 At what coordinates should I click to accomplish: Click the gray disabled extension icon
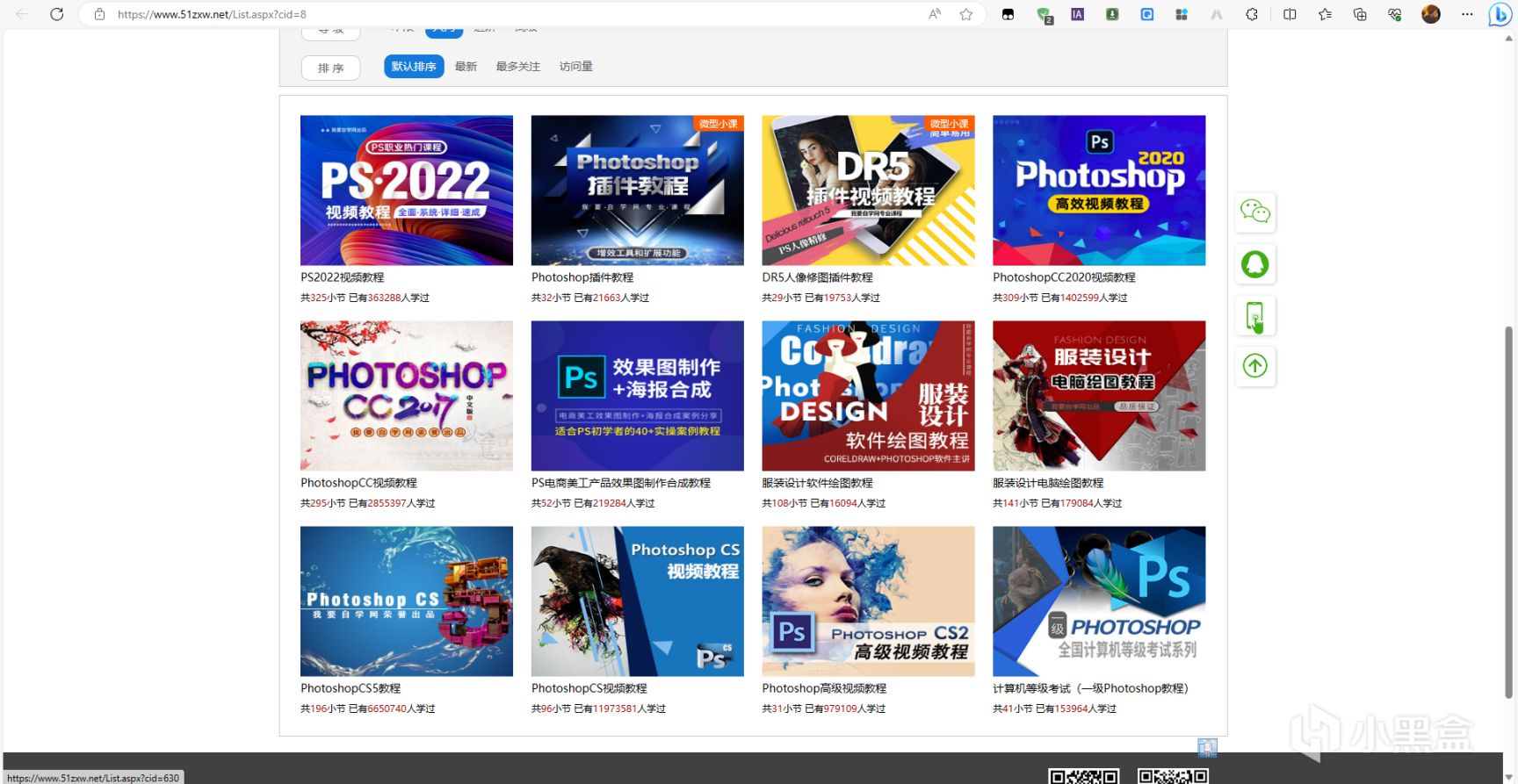pyautogui.click(x=1217, y=14)
